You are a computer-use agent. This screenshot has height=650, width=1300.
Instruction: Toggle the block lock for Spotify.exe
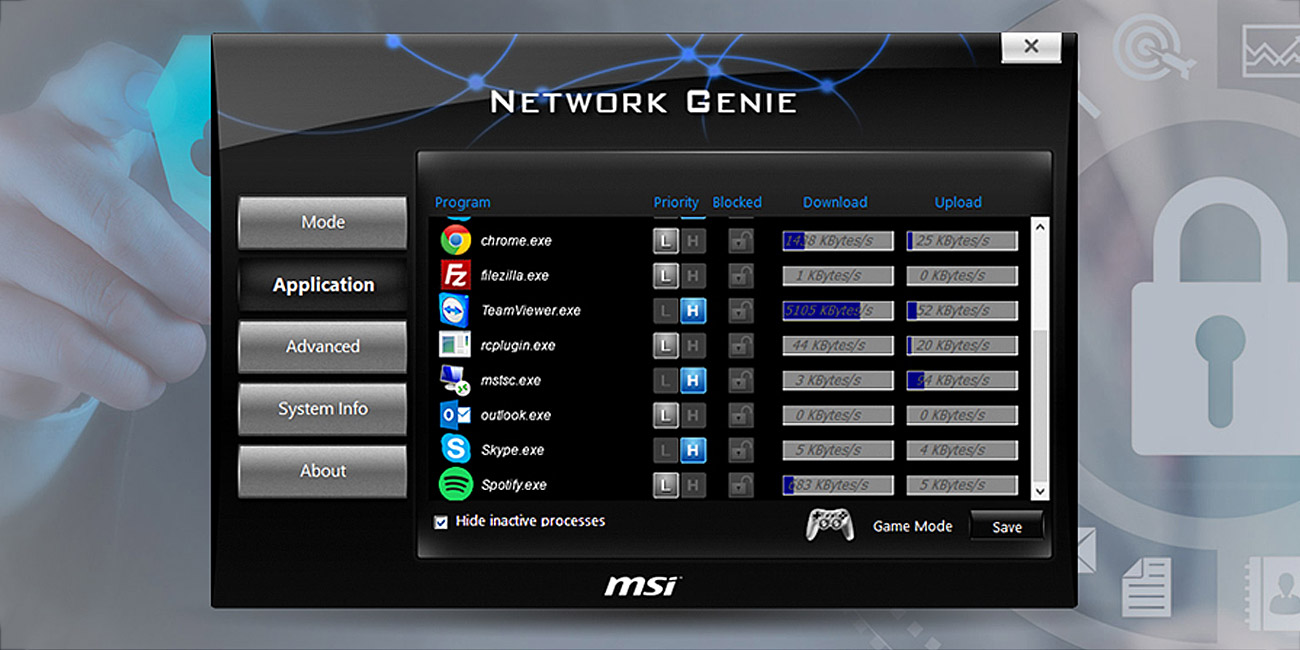coord(741,486)
